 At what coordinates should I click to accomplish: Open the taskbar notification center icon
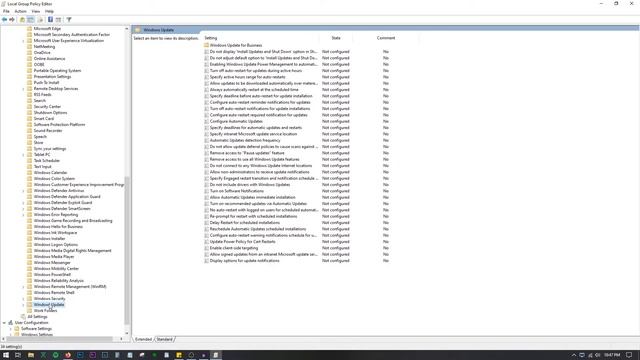(x=629, y=355)
